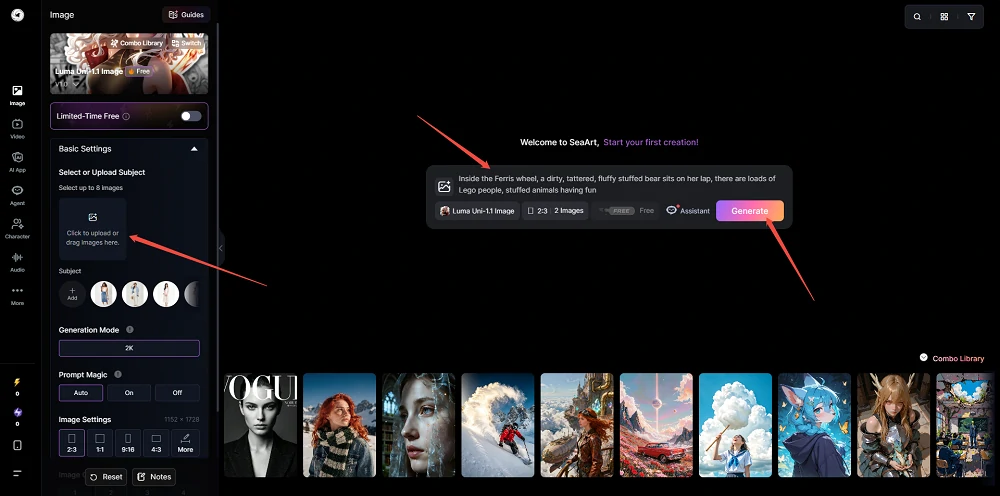The image size is (1000, 496).
Task: Open the V1.0 version dropdown
Action: (67, 84)
